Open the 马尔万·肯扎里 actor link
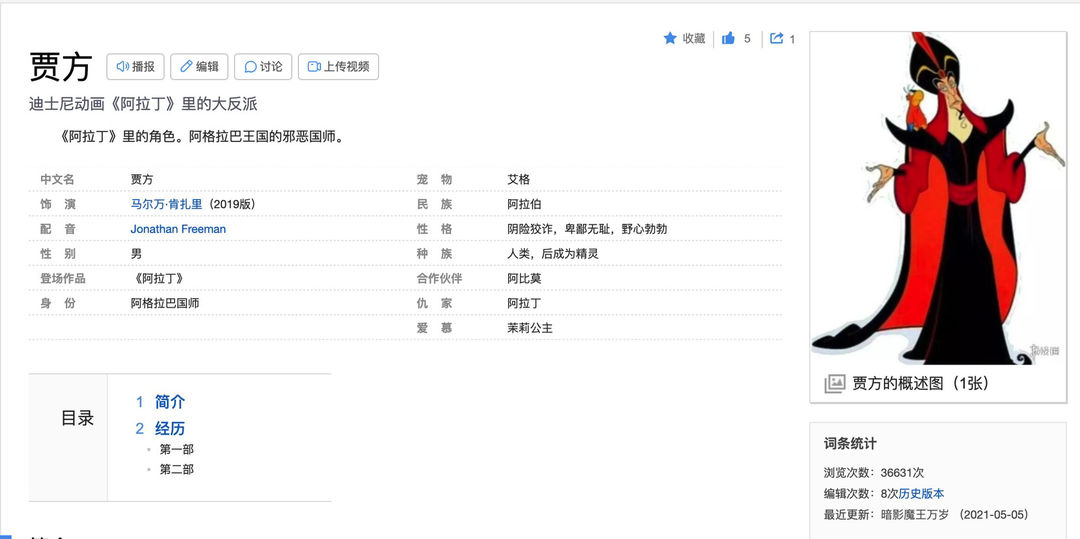The height and width of the screenshot is (539, 1080). 167,204
